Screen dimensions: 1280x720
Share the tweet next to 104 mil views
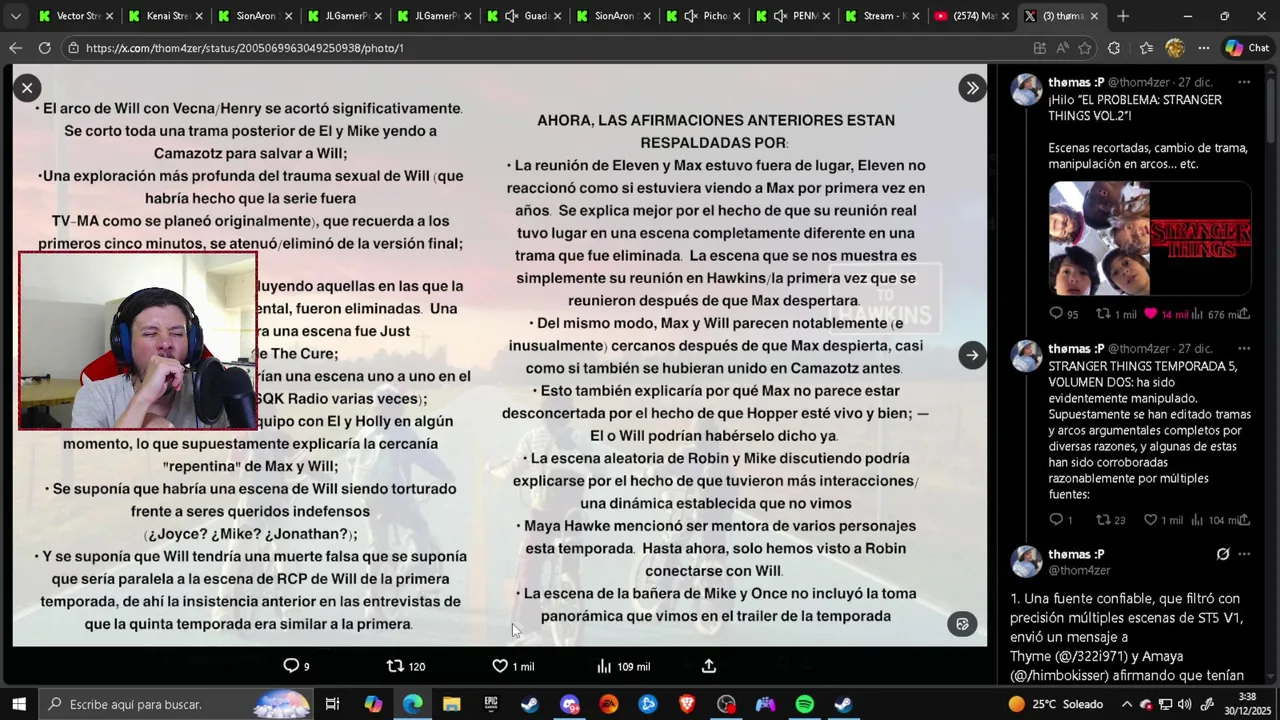point(1244,520)
